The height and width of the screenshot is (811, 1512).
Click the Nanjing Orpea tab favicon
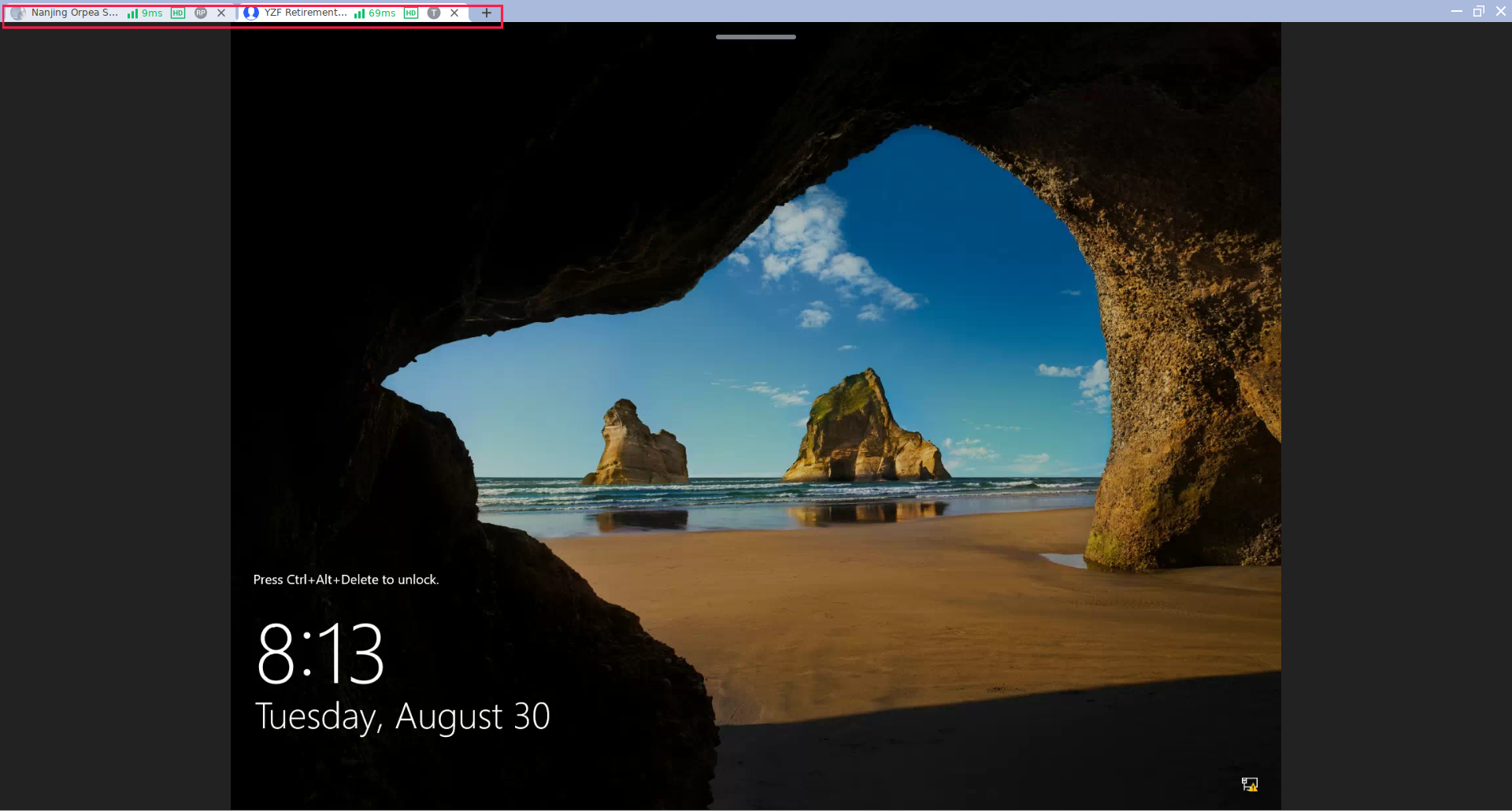click(x=17, y=13)
